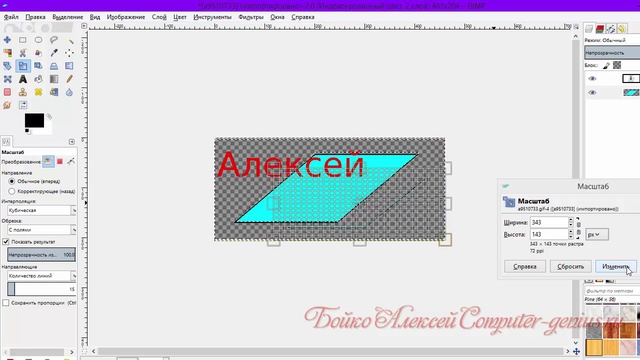Switch to the Paths tab

tap(611, 29)
